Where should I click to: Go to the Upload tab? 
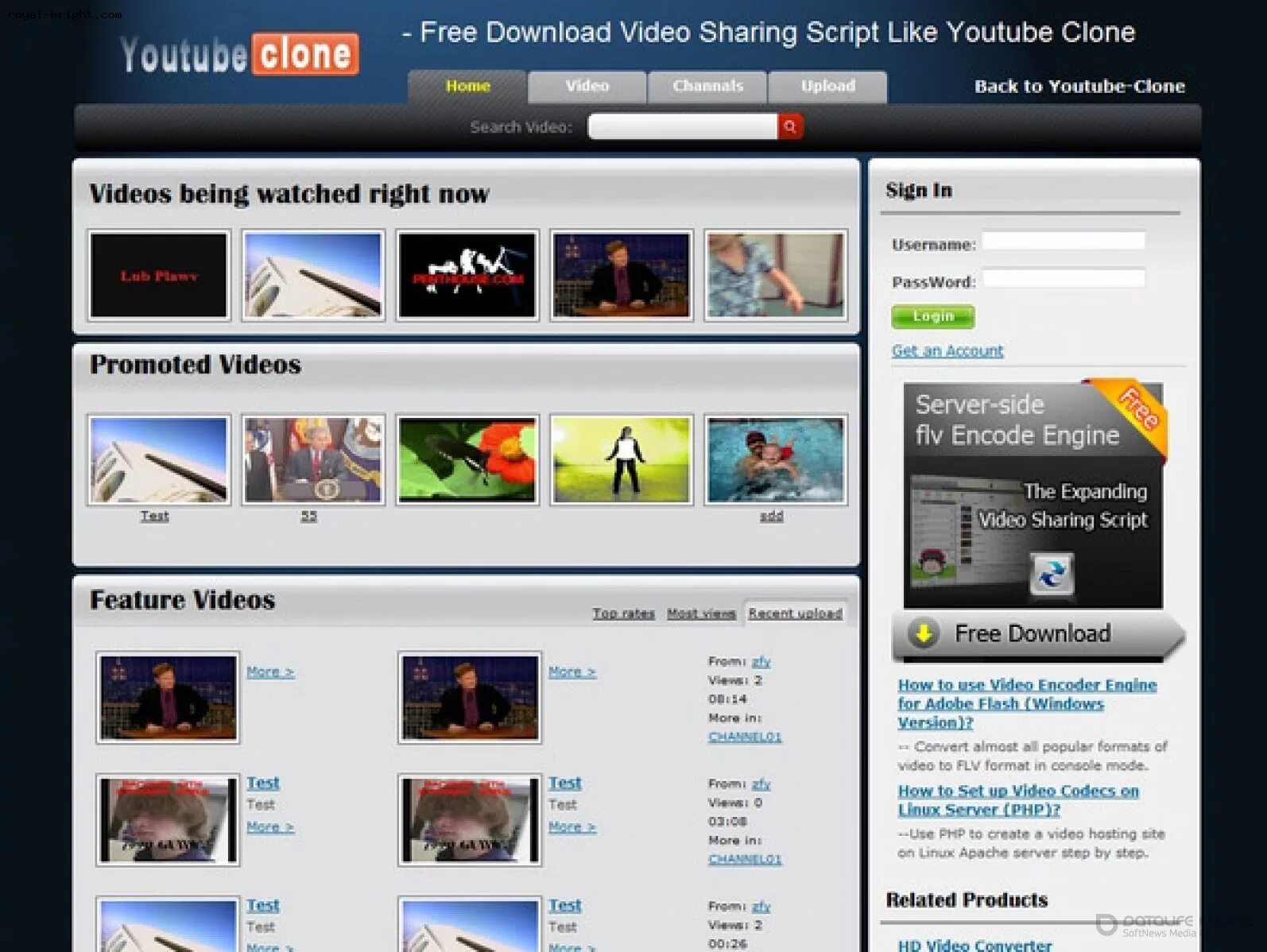(827, 87)
